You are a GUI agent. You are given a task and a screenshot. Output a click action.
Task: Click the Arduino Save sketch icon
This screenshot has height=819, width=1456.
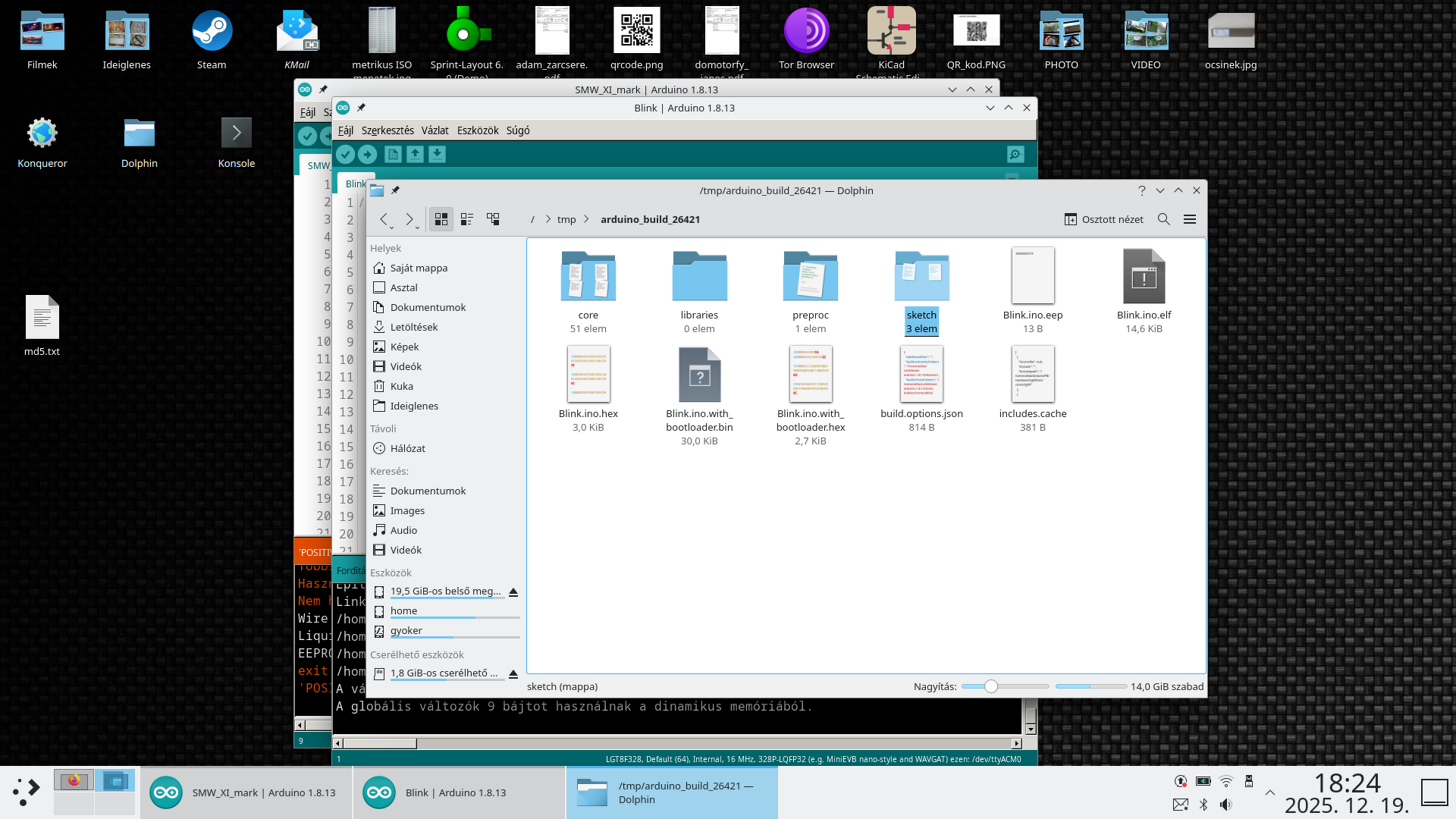[438, 155]
